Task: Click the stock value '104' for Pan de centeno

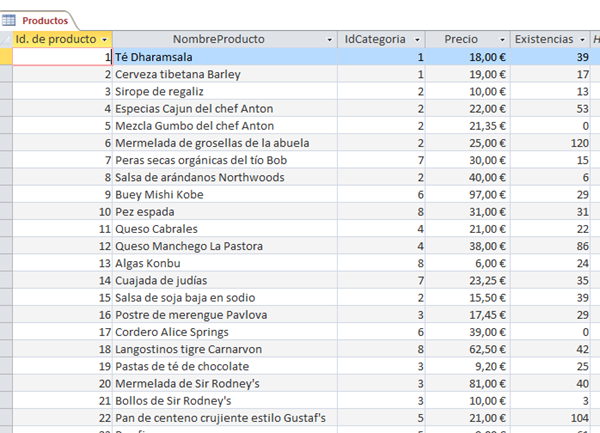Action: (x=550, y=418)
